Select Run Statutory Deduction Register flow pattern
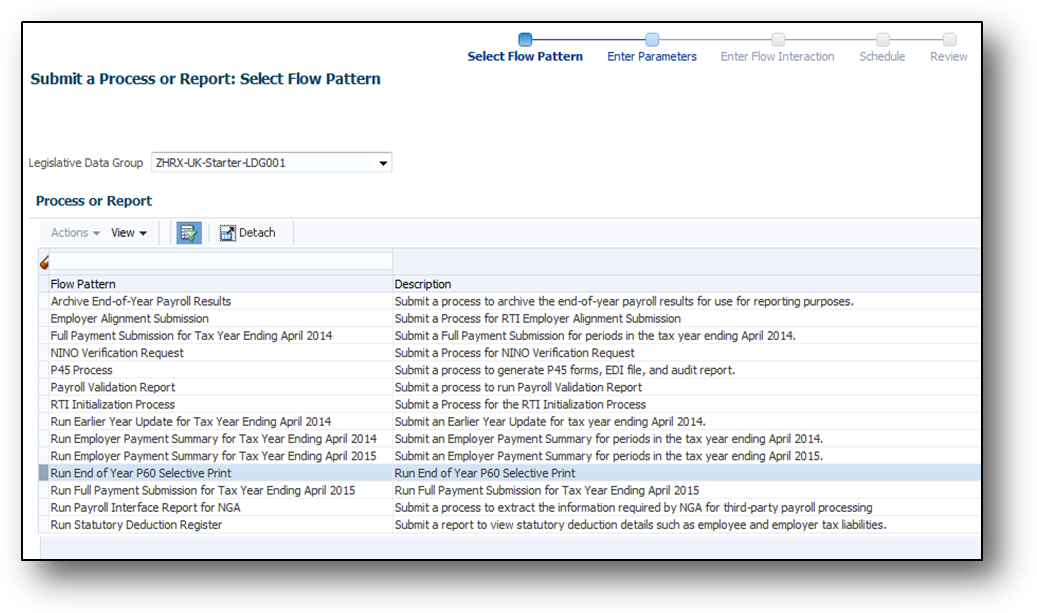Viewport: 1037px width, 613px height. pyautogui.click(x=136, y=525)
